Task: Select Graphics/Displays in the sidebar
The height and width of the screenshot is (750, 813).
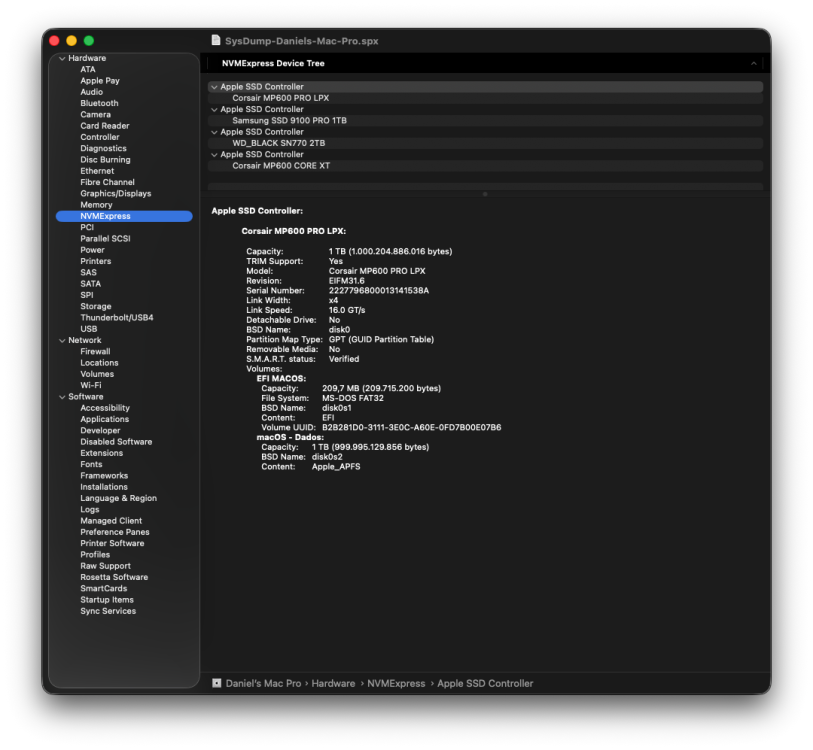Action: click(116, 193)
